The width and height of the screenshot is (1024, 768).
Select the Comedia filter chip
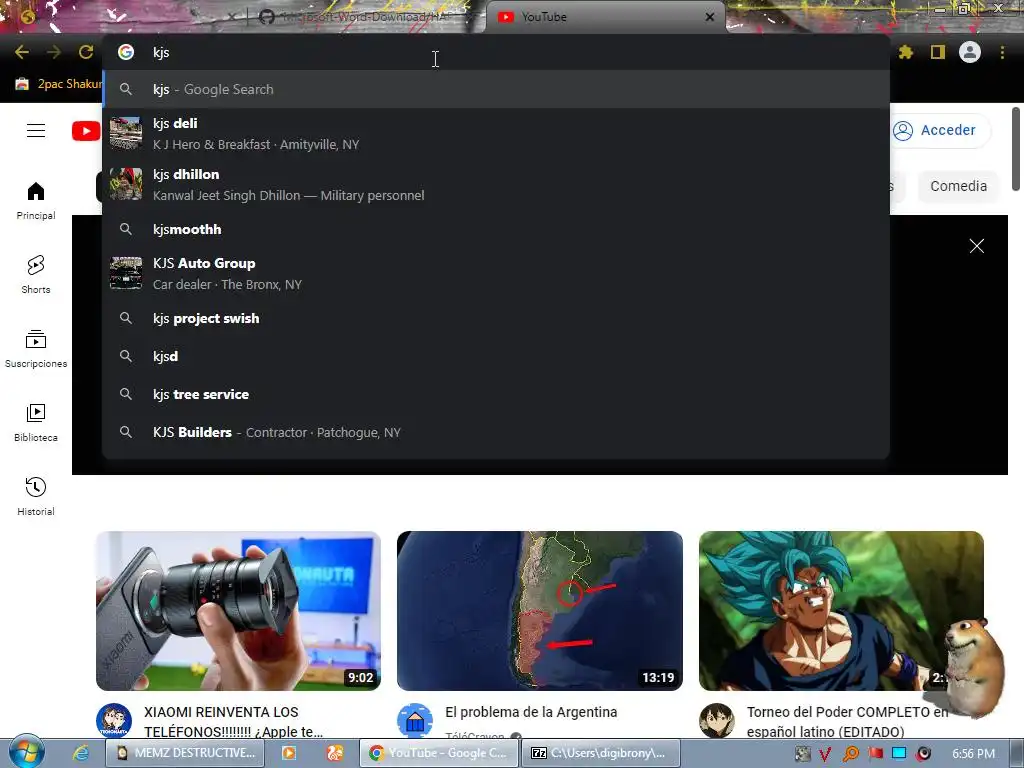(958, 186)
